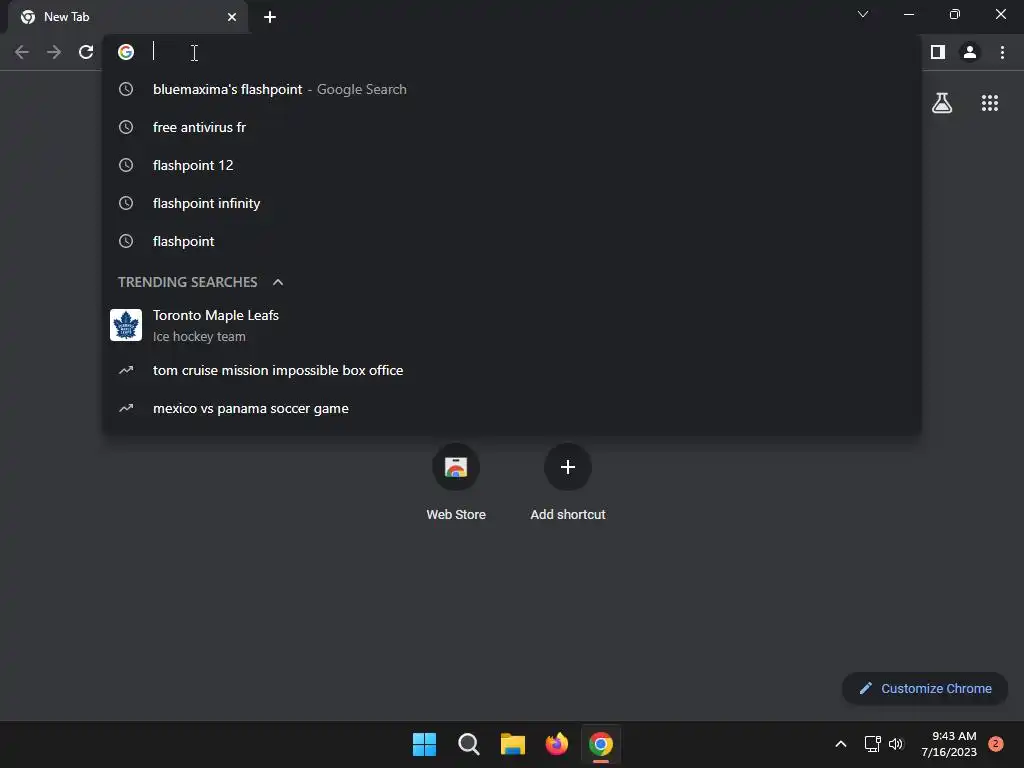
Task: Click the browser back arrow
Action: 22,52
